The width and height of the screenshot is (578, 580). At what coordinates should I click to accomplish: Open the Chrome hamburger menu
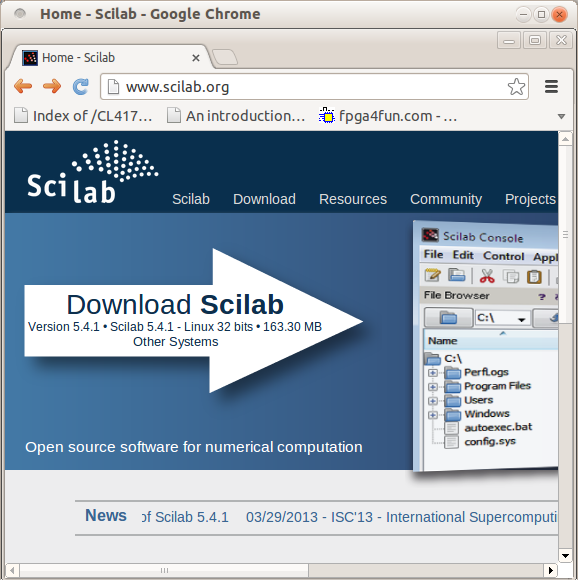(x=551, y=87)
